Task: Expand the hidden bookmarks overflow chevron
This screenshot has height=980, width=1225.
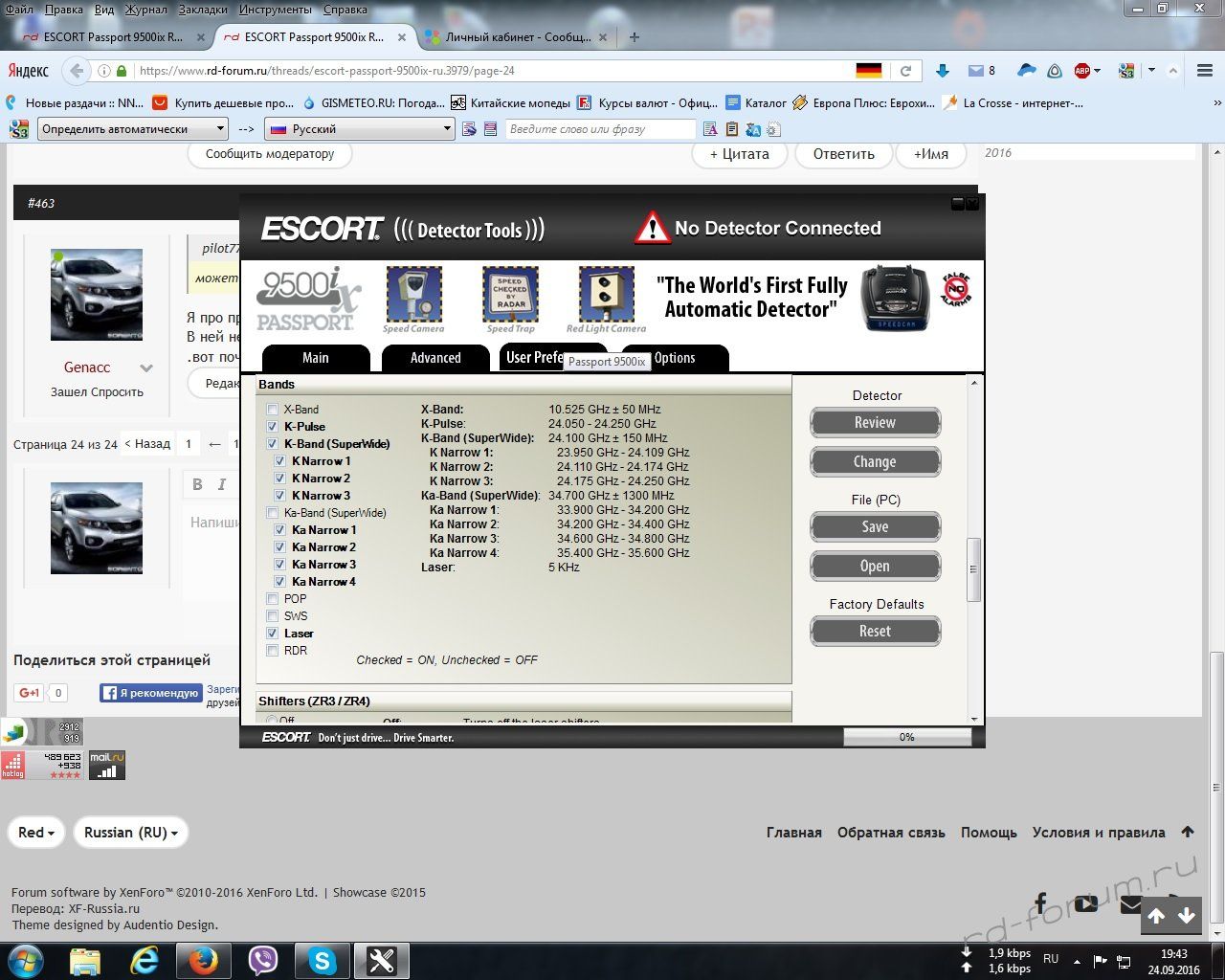Action: pyautogui.click(x=1217, y=102)
